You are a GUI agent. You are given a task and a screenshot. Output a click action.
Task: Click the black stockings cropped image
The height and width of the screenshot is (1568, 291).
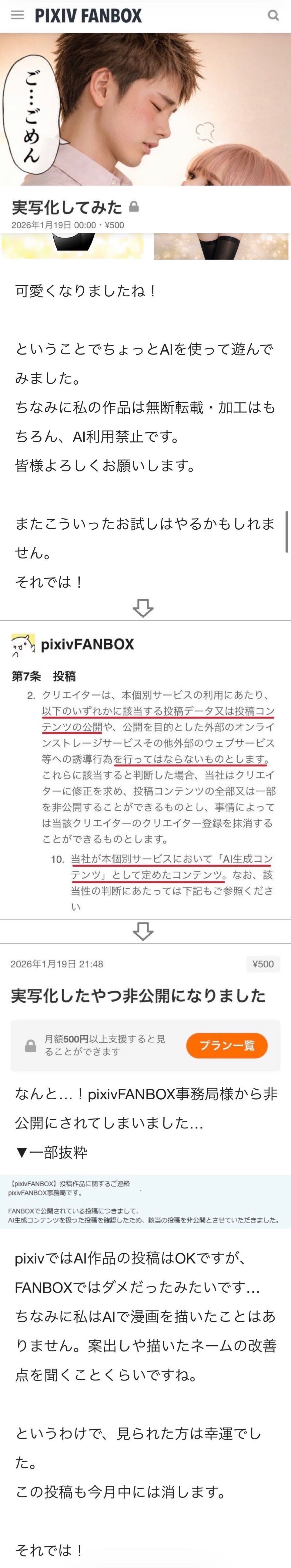[x=221, y=247]
